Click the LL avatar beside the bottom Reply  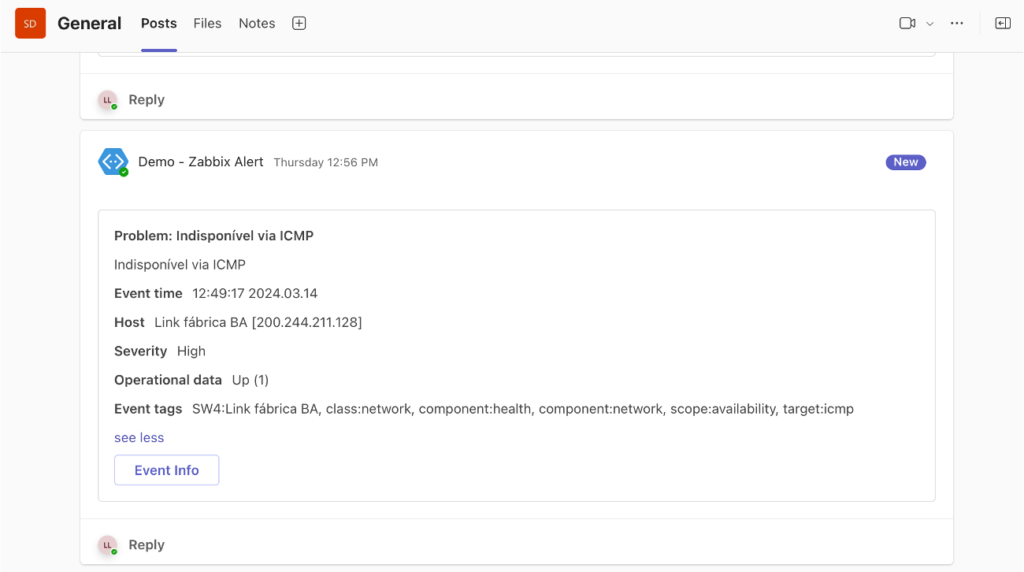[108, 545]
